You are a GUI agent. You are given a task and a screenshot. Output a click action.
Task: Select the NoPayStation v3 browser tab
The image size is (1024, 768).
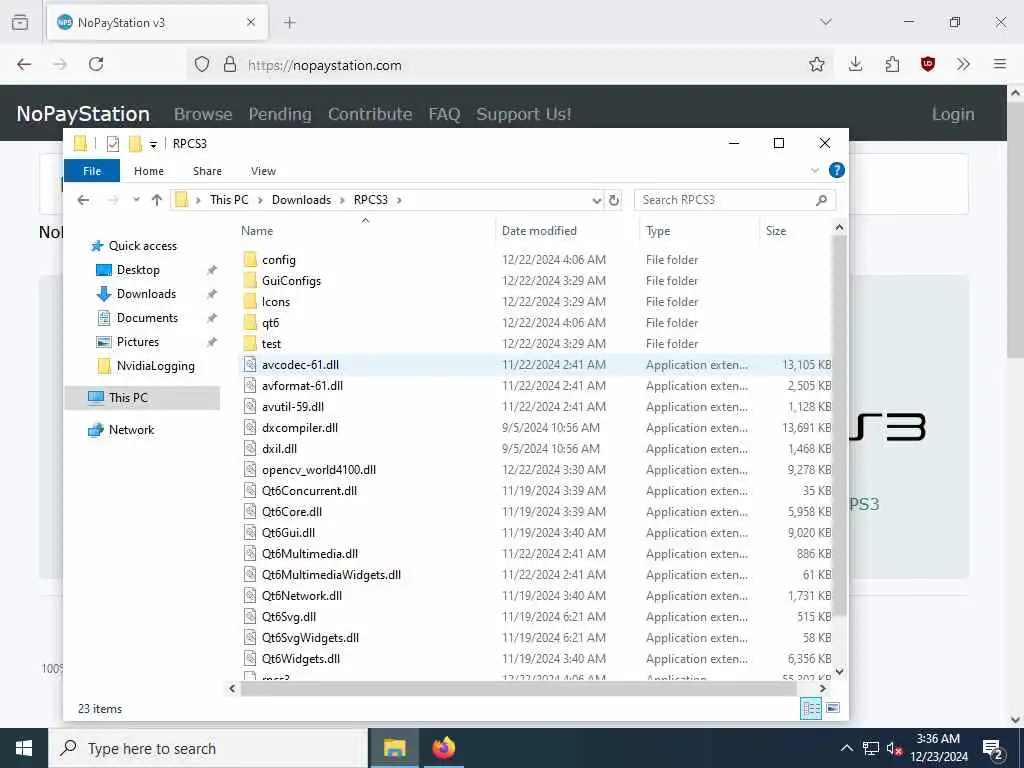(157, 23)
